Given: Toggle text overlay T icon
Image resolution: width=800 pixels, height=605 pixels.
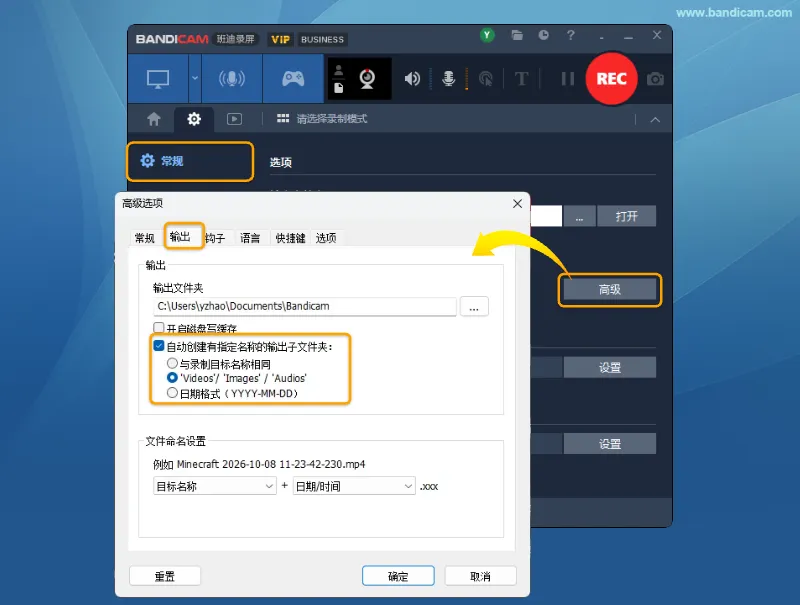Looking at the screenshot, I should coord(521,79).
